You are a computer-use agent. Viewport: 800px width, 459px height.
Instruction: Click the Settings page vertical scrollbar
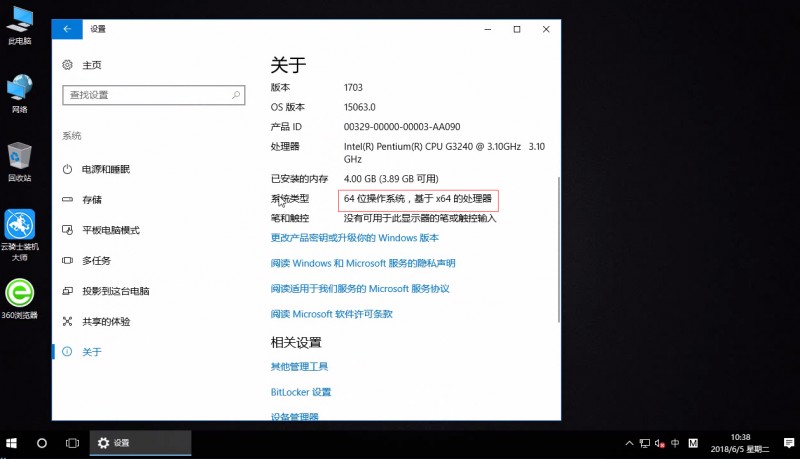coord(559,250)
